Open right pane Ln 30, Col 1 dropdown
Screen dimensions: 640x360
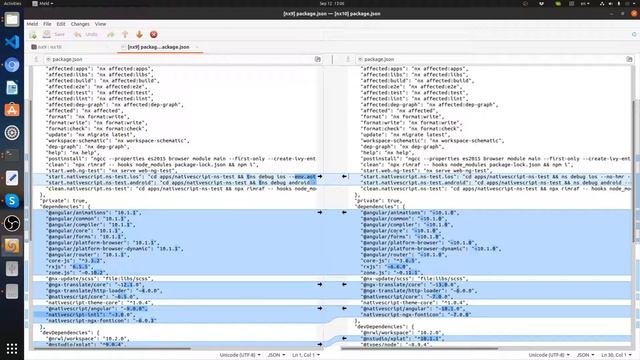coord(616,355)
